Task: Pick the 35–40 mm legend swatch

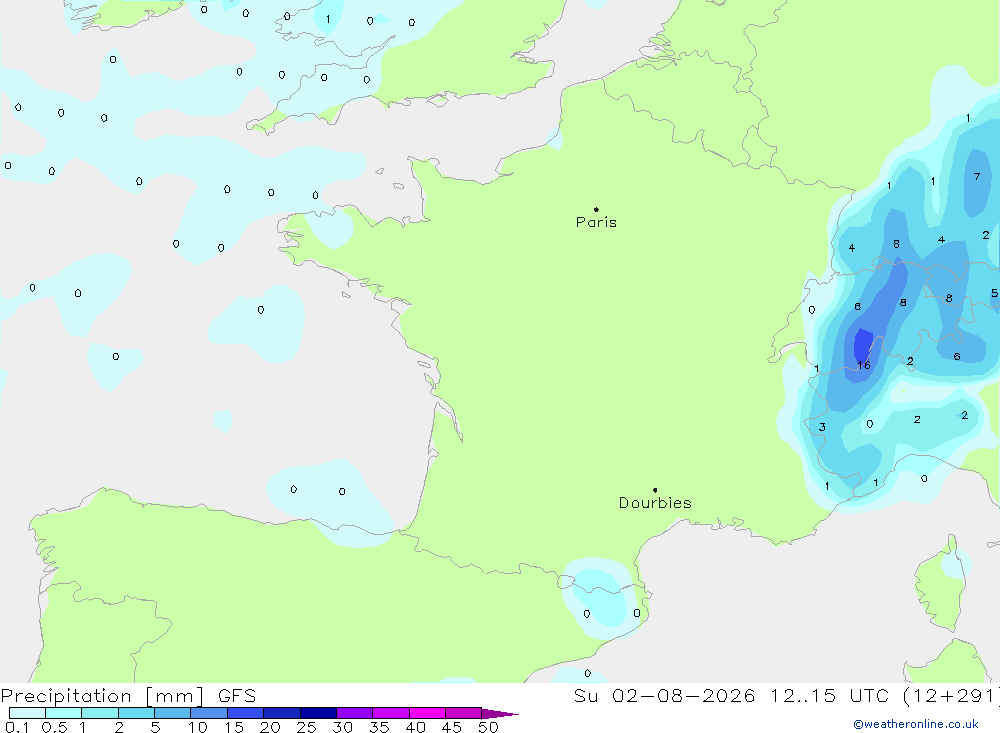Action: [x=391, y=713]
